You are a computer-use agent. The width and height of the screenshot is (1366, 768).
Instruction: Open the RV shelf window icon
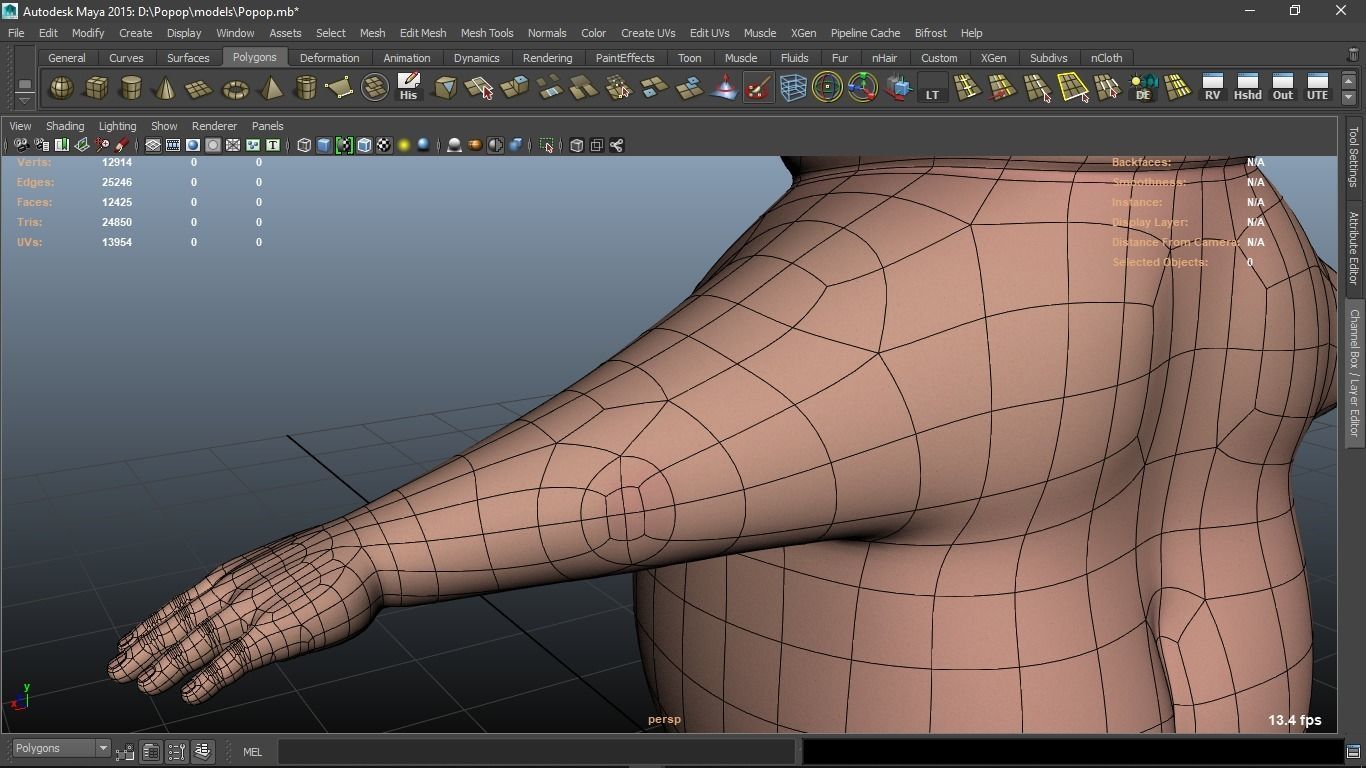(x=1212, y=88)
